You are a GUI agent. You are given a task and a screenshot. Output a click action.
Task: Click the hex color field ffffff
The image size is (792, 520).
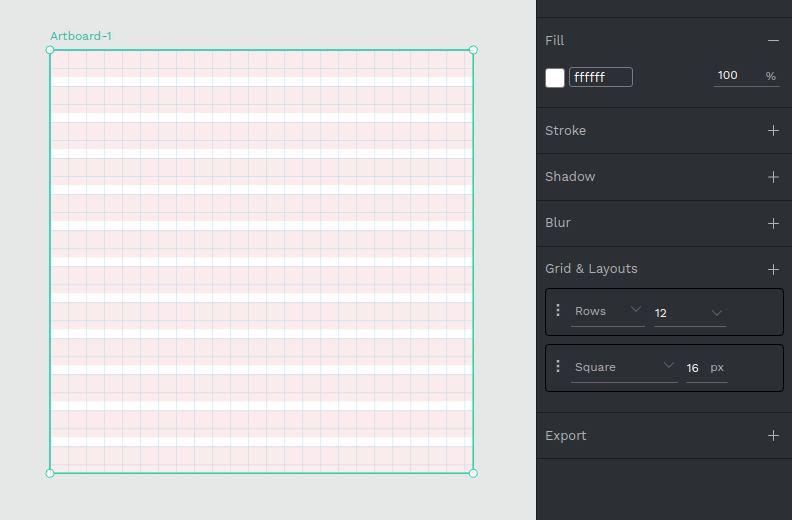pyautogui.click(x=600, y=77)
